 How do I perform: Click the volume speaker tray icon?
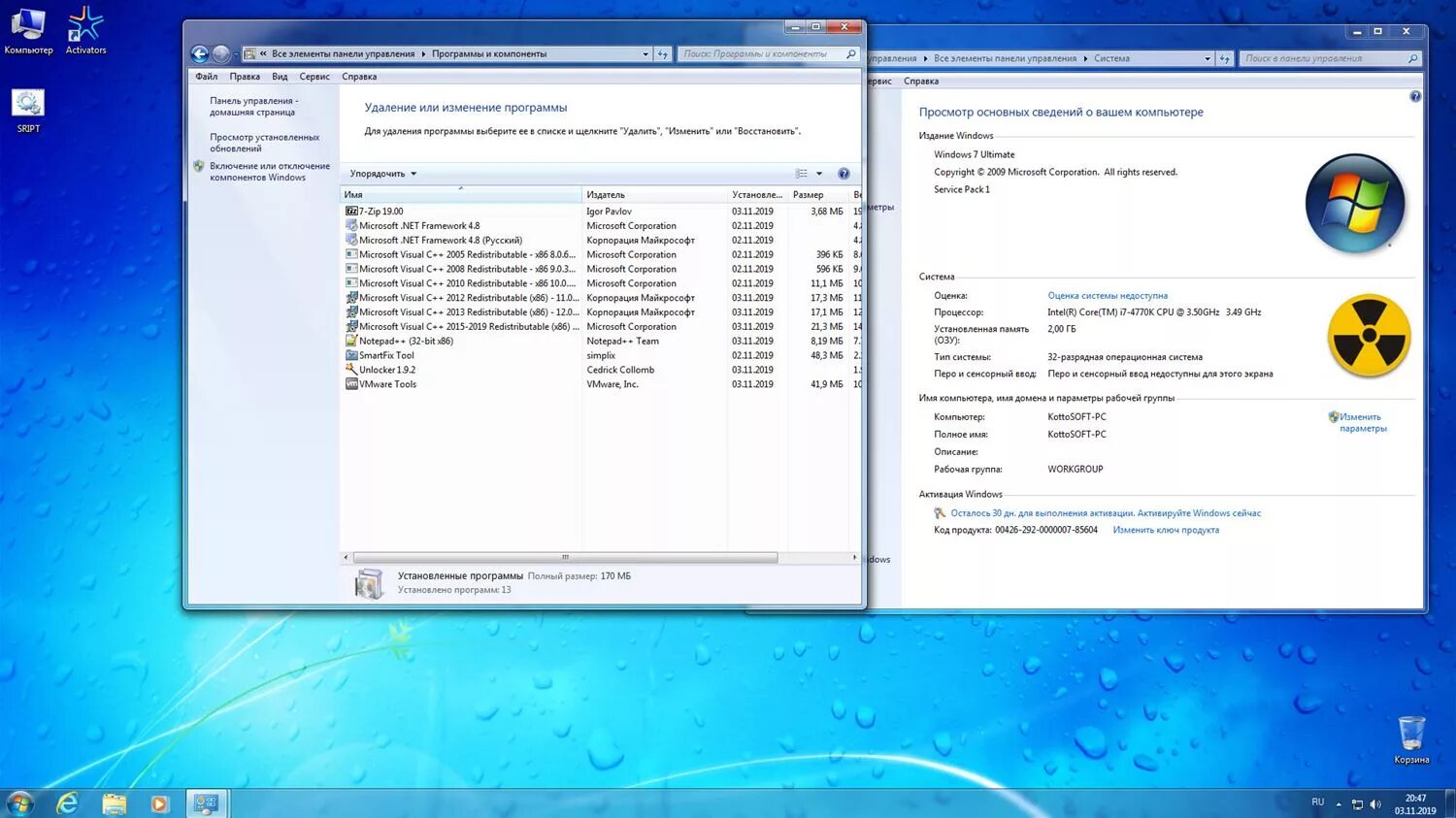click(x=1375, y=804)
